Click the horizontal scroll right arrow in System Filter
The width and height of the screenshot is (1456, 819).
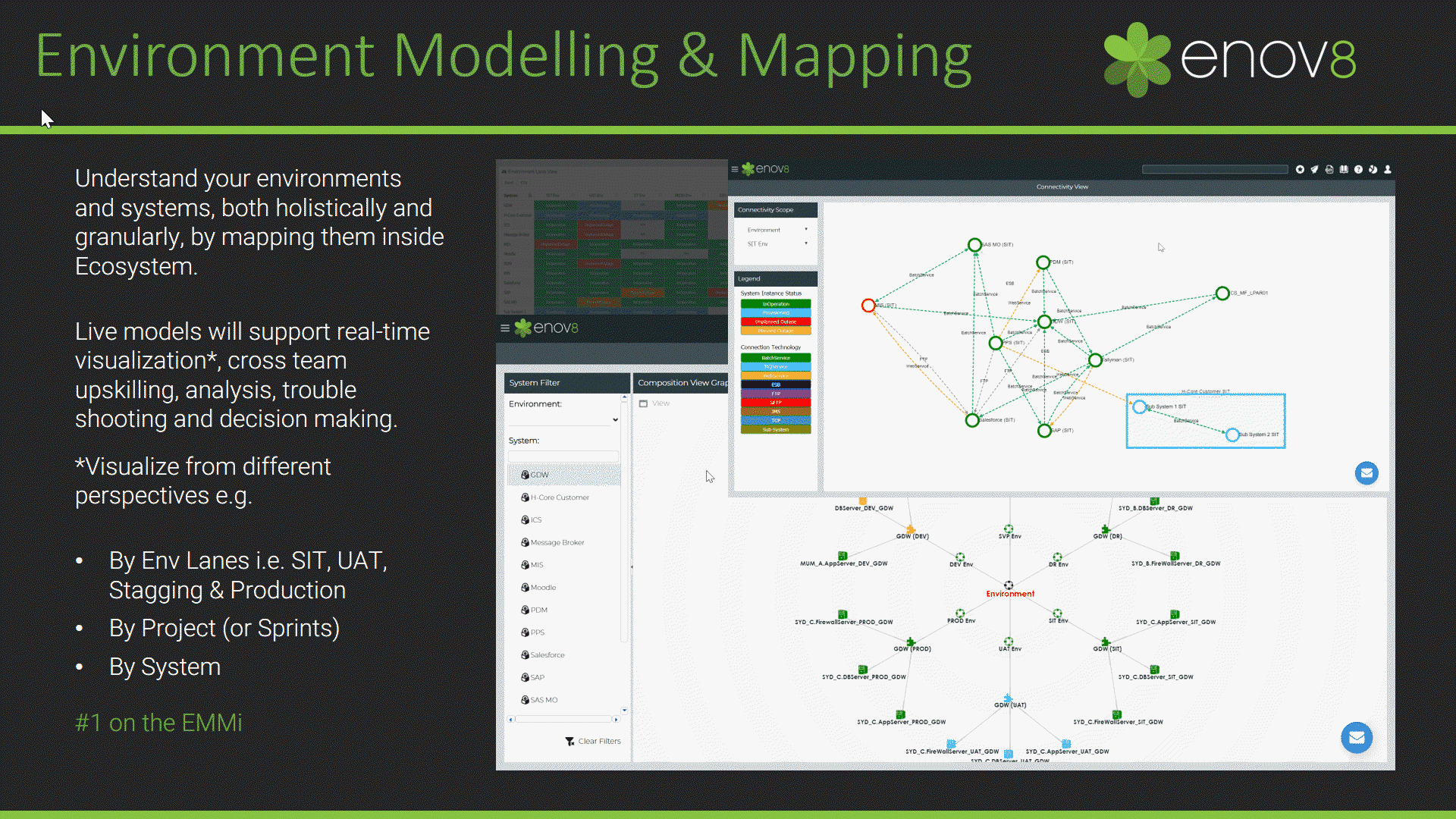[616, 719]
